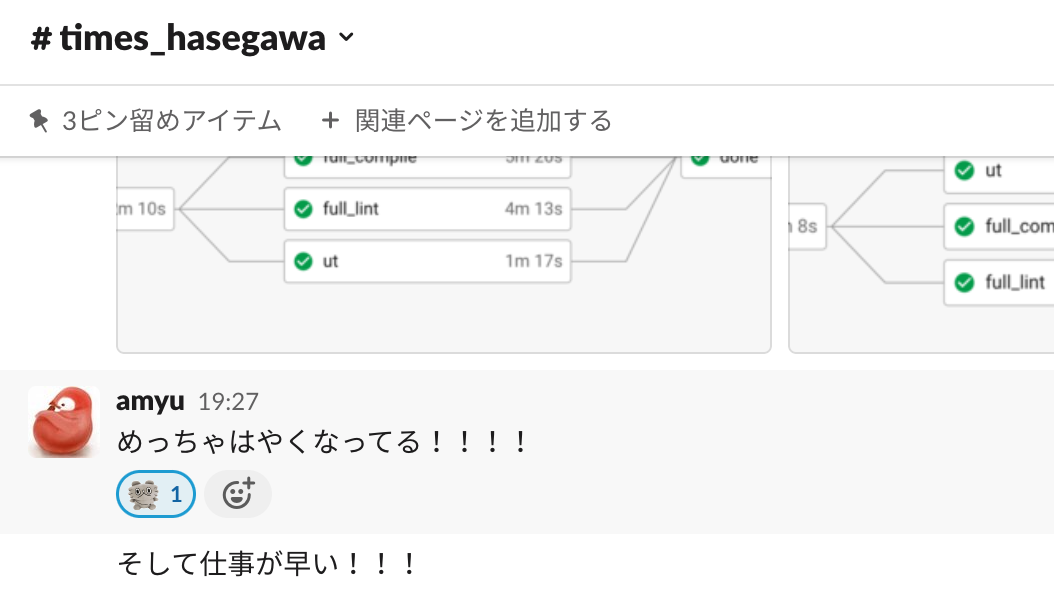The image size is (1054, 594).
Task: Click the 8s stage box
Action: click(807, 226)
